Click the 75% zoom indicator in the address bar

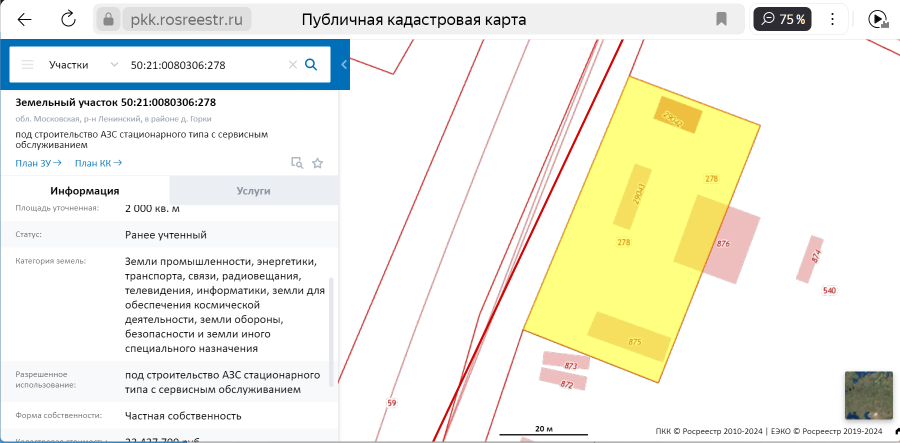[784, 19]
